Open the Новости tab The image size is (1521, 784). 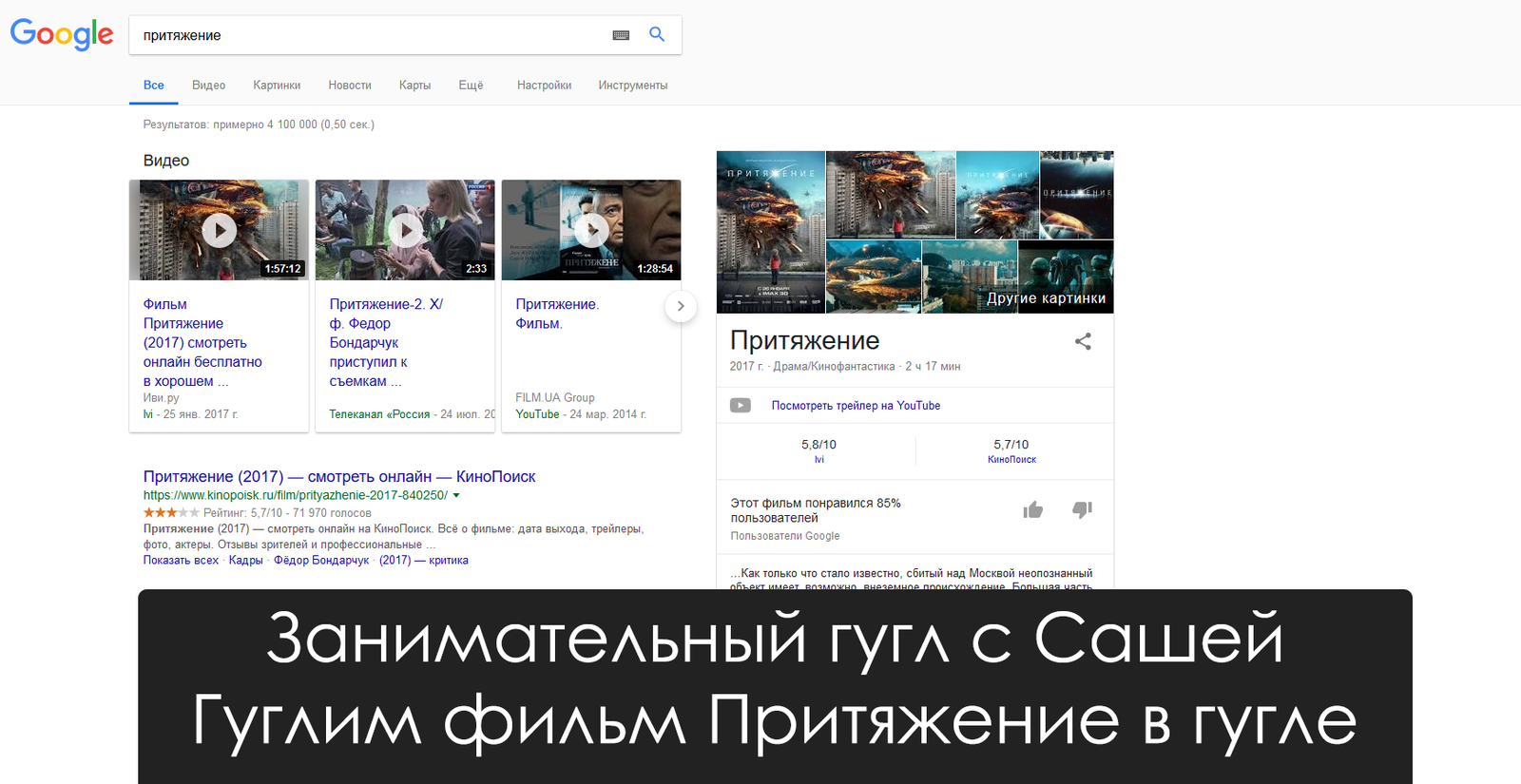pyautogui.click(x=350, y=85)
